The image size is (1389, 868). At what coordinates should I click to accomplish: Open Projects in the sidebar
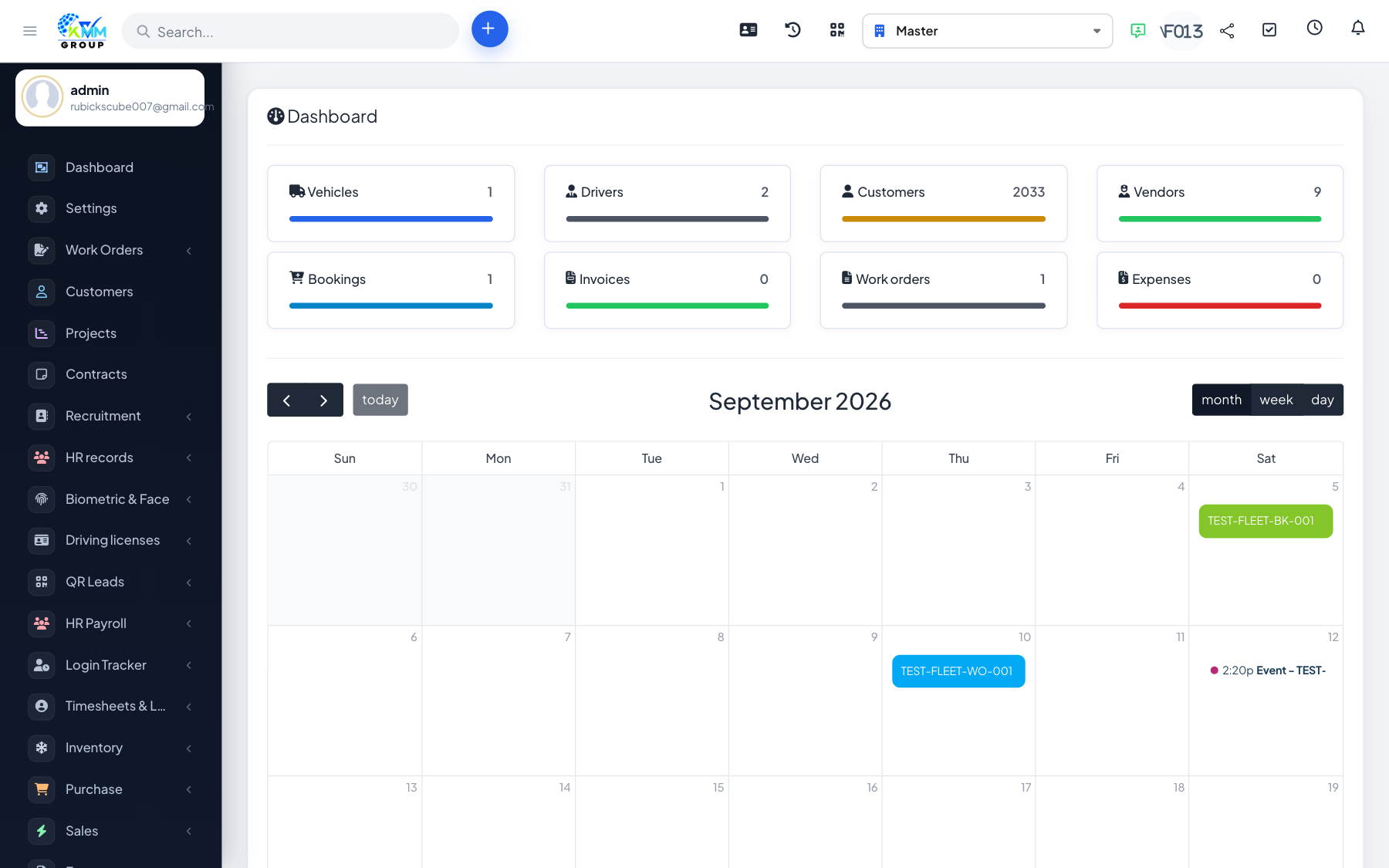pyautogui.click(x=110, y=333)
